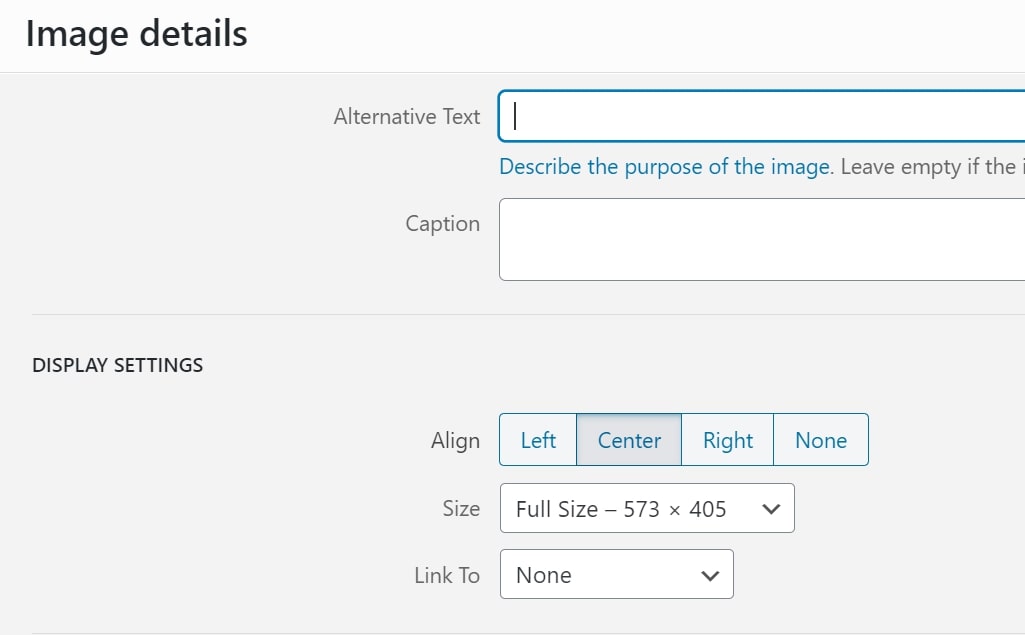
Task: Choose Right alignment for the image
Action: (727, 440)
